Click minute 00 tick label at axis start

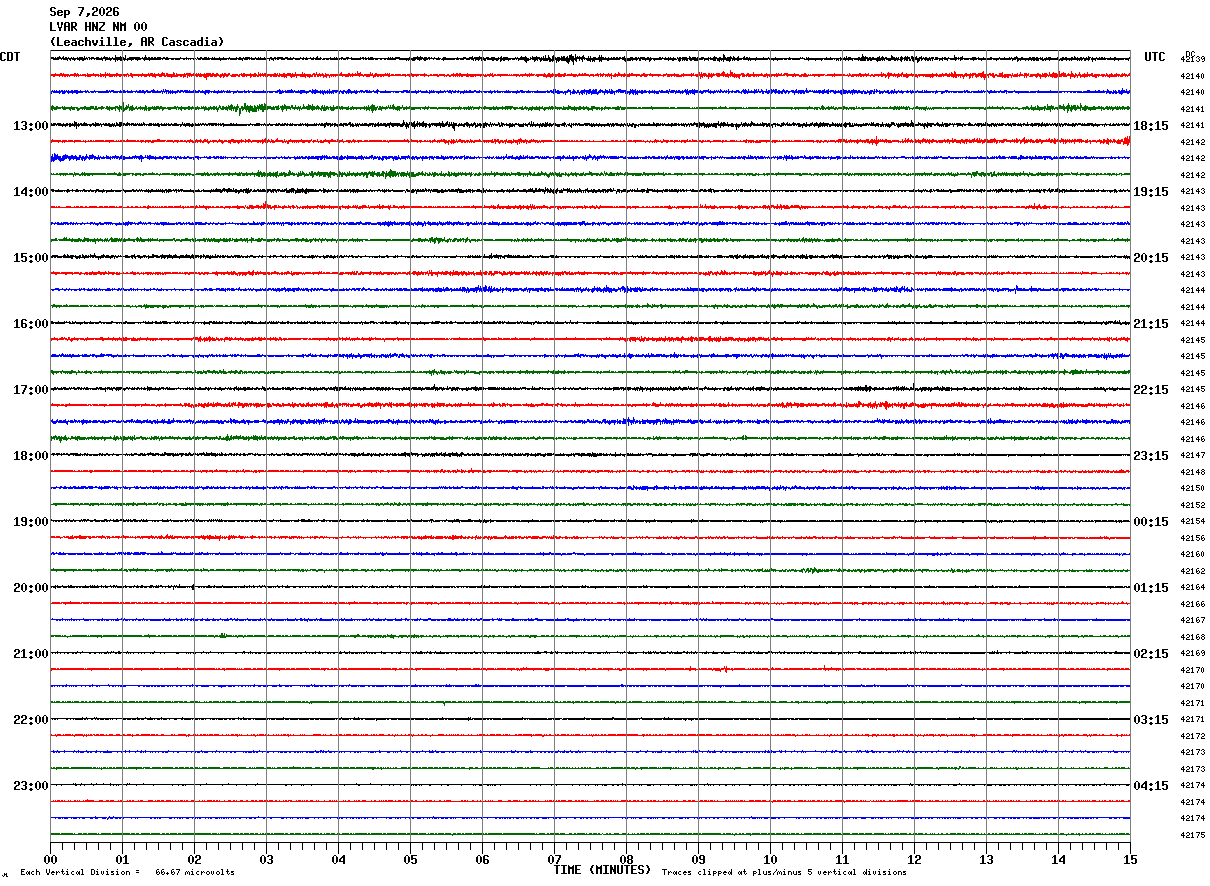[50, 859]
